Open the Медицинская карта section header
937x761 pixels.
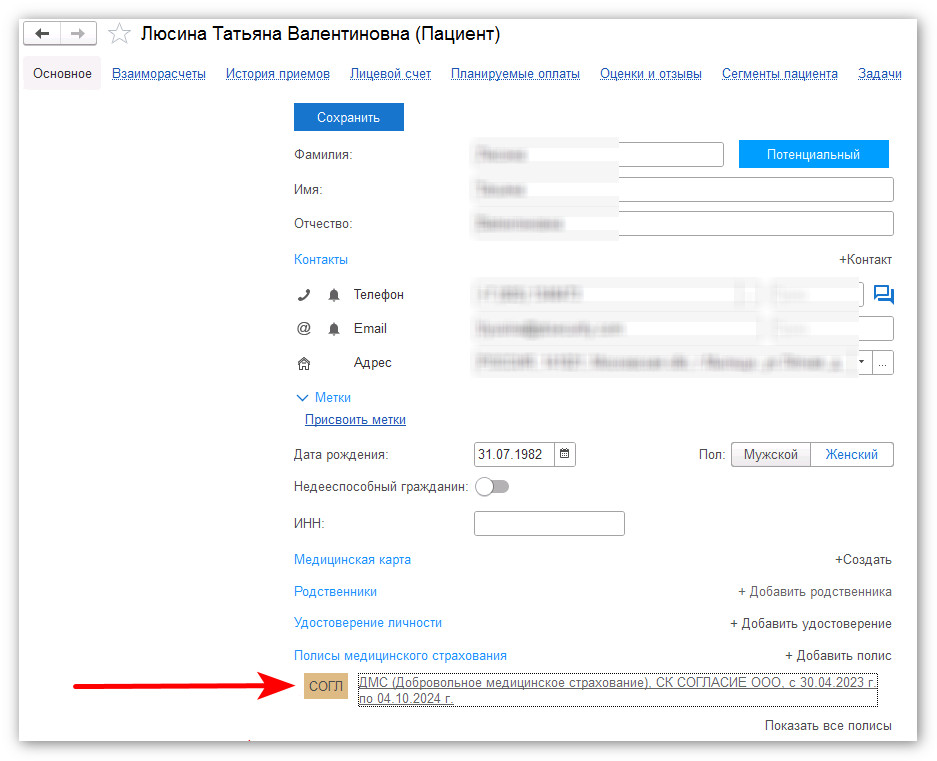pos(353,560)
